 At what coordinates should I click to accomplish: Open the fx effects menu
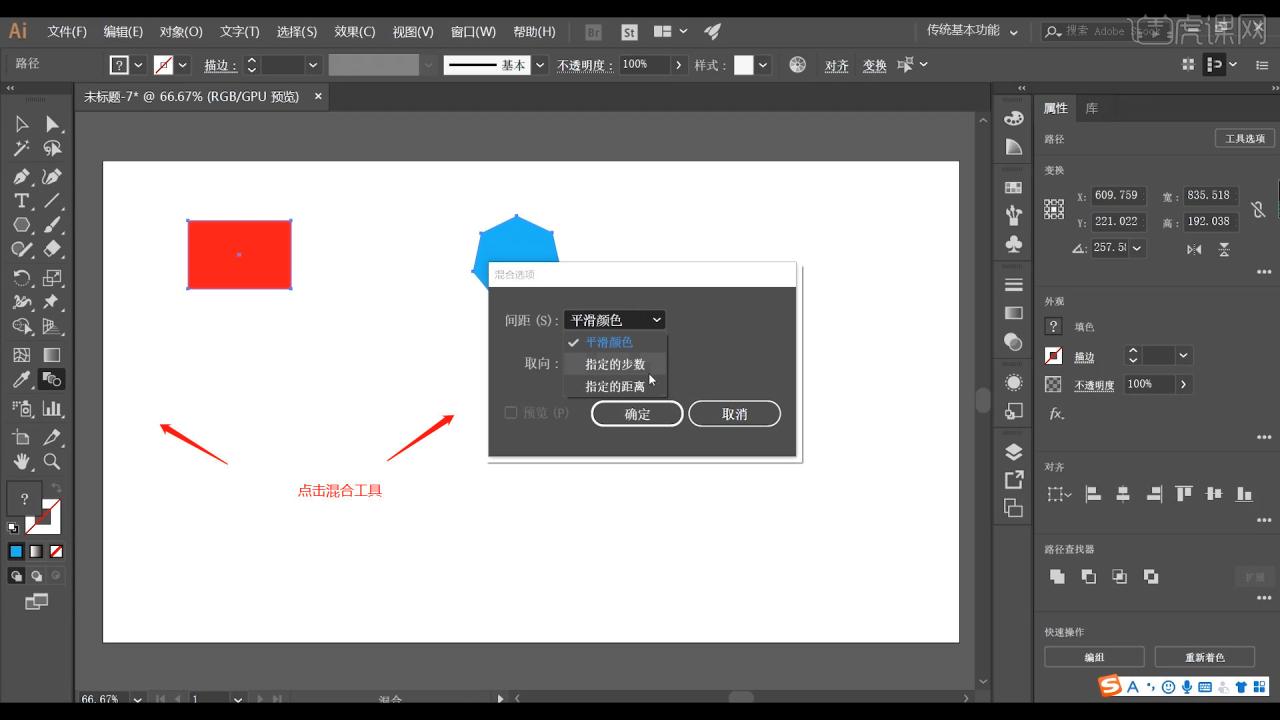click(x=1056, y=413)
